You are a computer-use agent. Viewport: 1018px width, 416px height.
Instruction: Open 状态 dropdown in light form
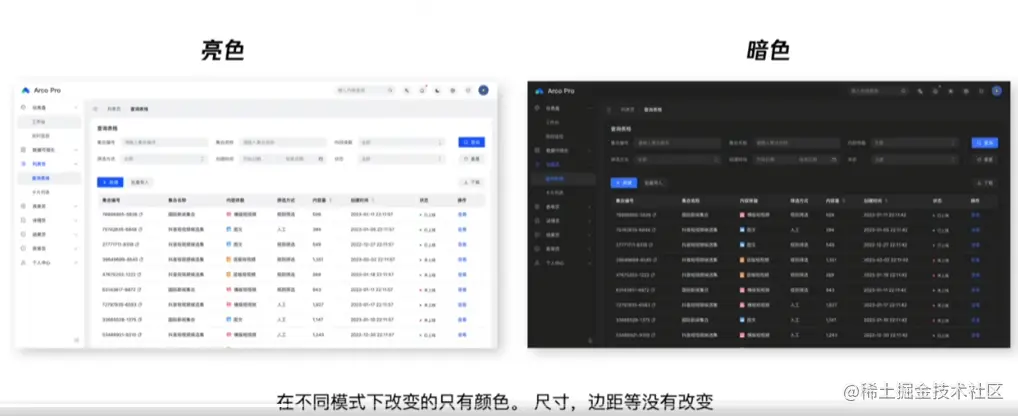point(402,158)
